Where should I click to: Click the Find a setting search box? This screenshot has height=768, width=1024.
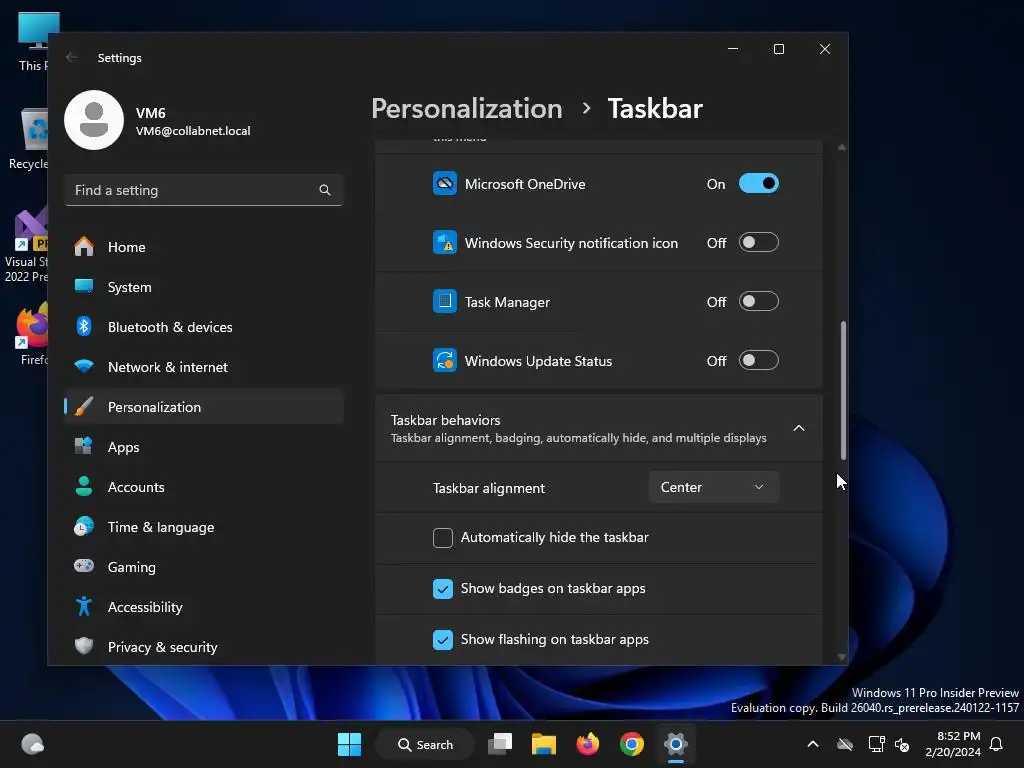(204, 190)
